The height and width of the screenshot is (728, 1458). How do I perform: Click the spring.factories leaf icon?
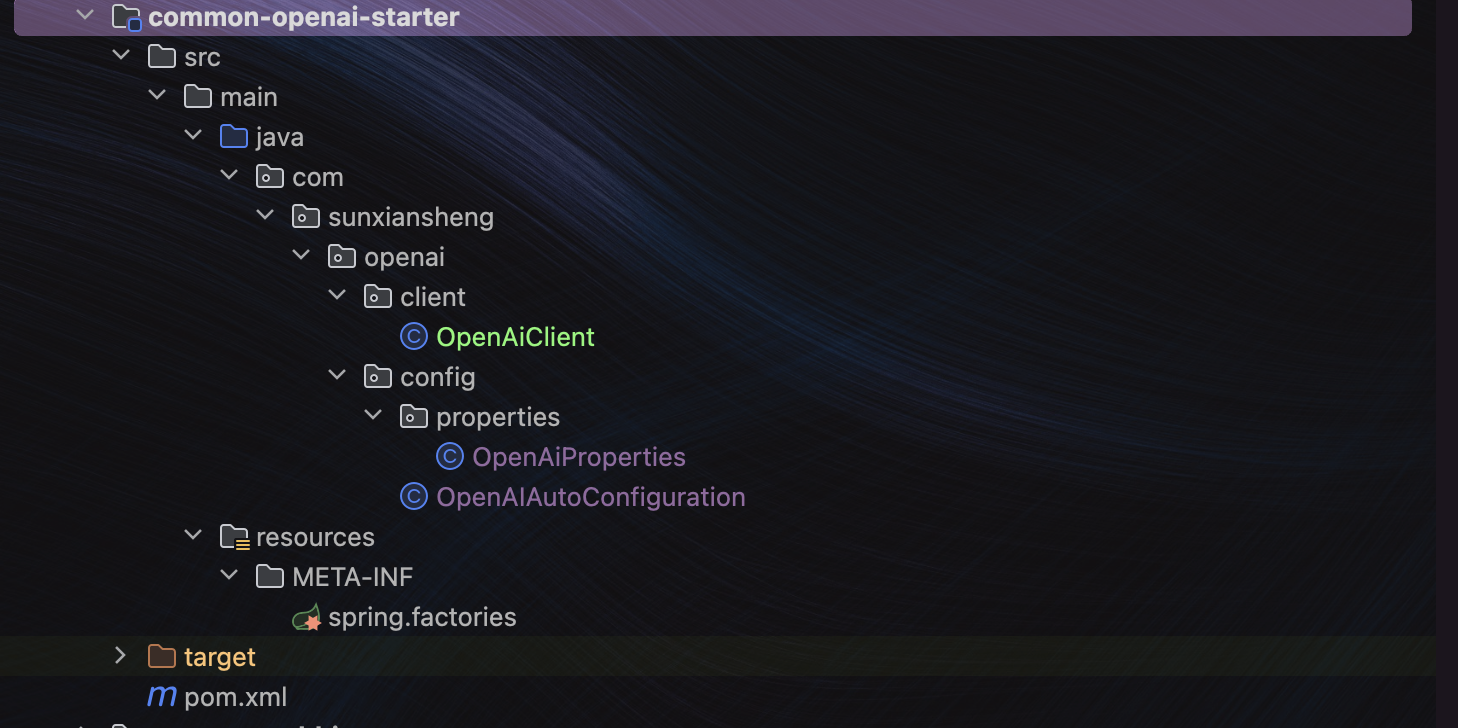coord(306,617)
